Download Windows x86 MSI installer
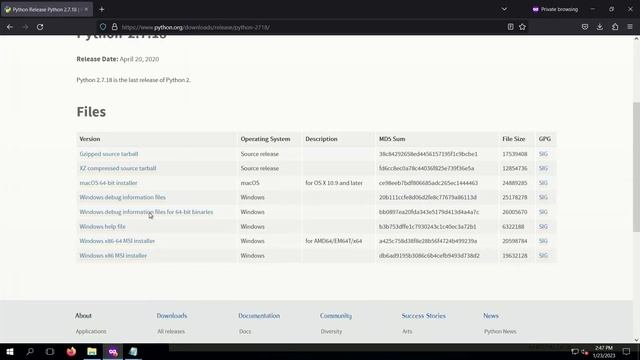The width and height of the screenshot is (640, 360). point(113,256)
